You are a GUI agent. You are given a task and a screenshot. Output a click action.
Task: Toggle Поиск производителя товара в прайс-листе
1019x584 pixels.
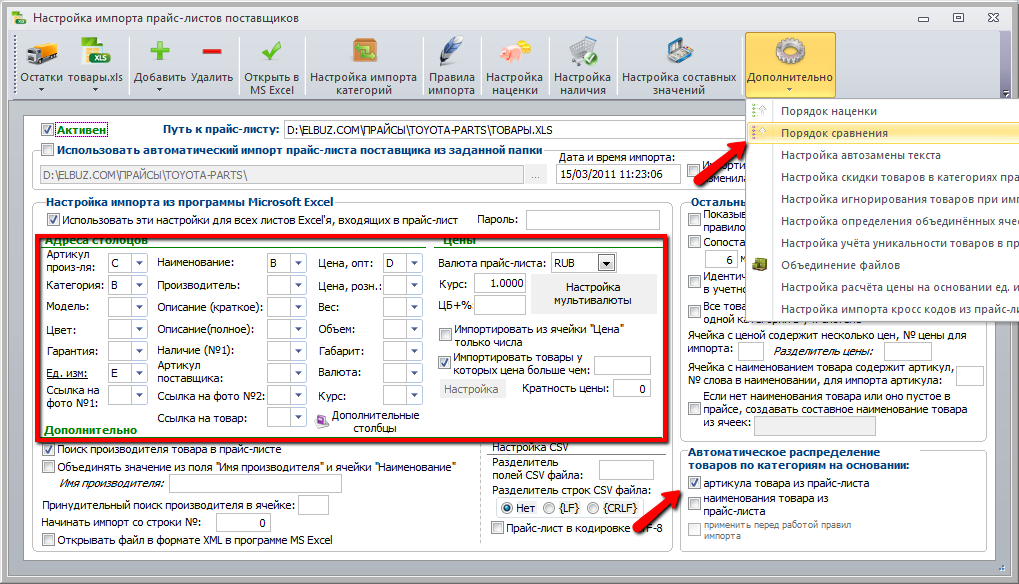(x=48, y=449)
